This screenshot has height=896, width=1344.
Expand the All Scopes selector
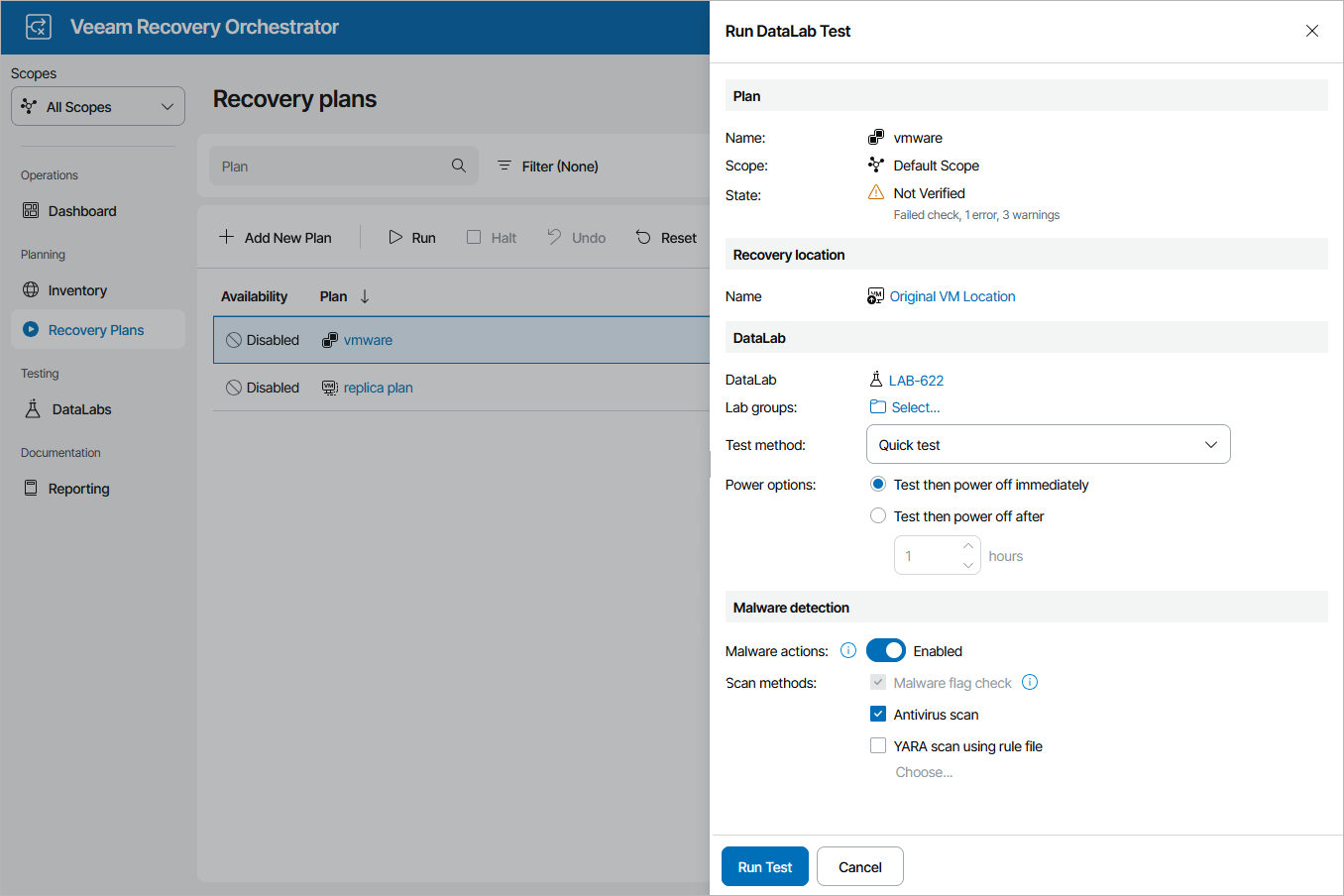pos(97,106)
